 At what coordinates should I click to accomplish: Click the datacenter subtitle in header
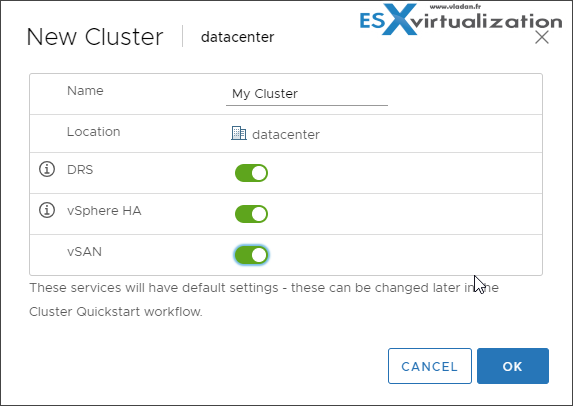pyautogui.click(x=238, y=37)
